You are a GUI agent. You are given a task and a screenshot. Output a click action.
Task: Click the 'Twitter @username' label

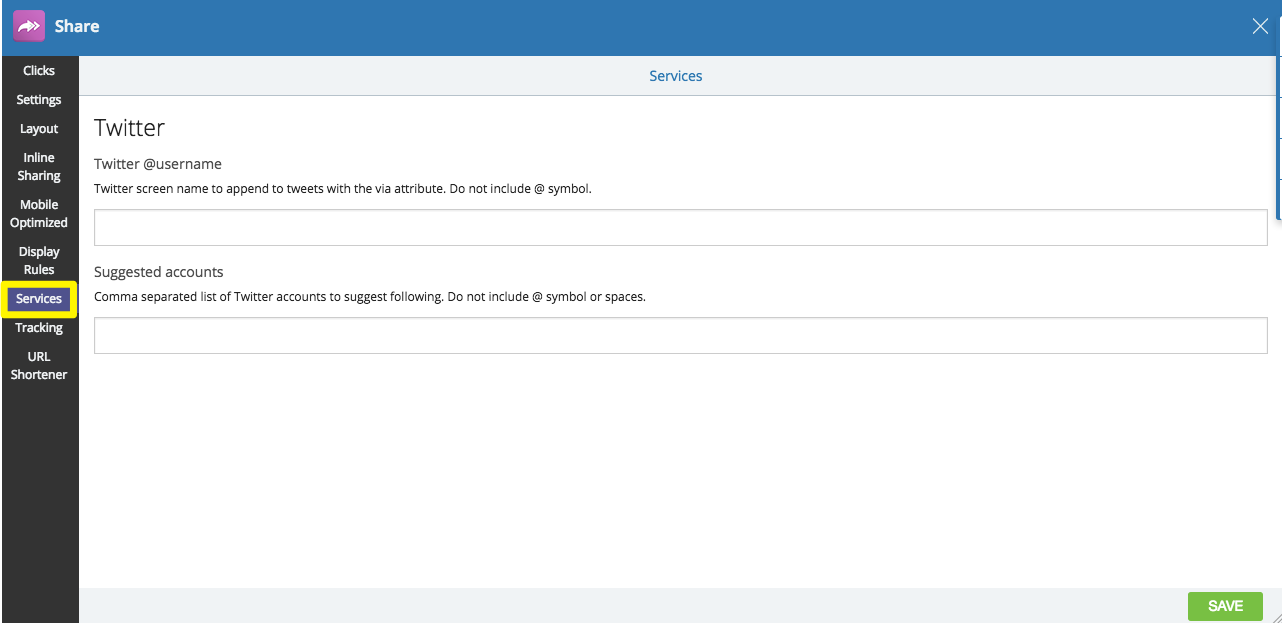pos(158,164)
